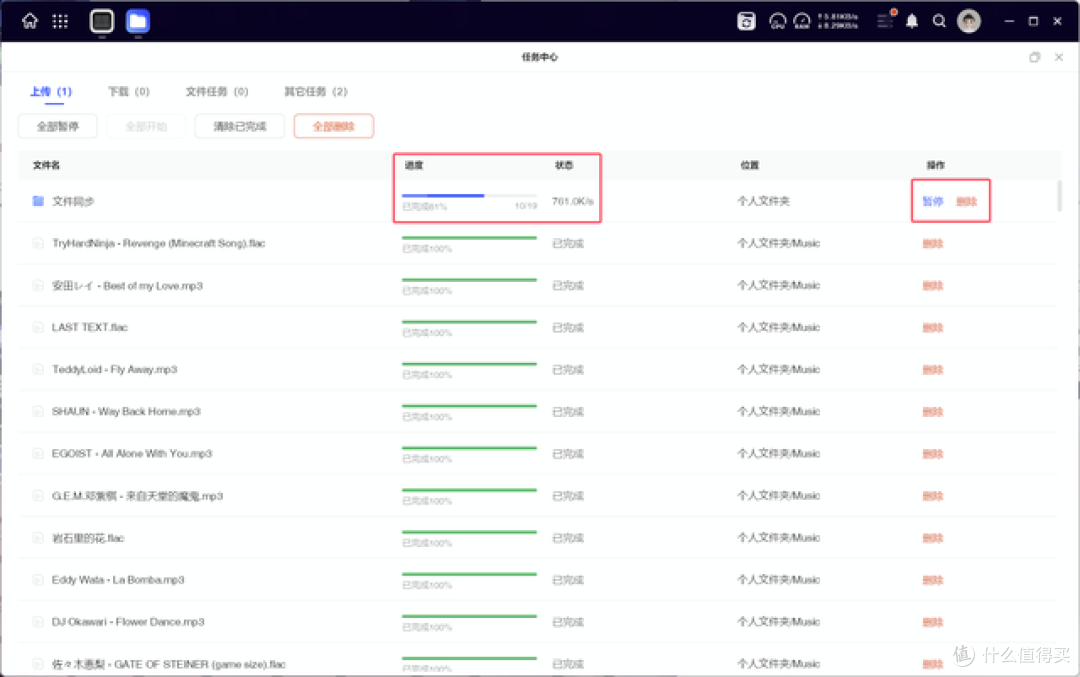The width and height of the screenshot is (1080, 677).
Task: Click the green progress bar of 岩石里的花.flac
Action: pos(469,532)
